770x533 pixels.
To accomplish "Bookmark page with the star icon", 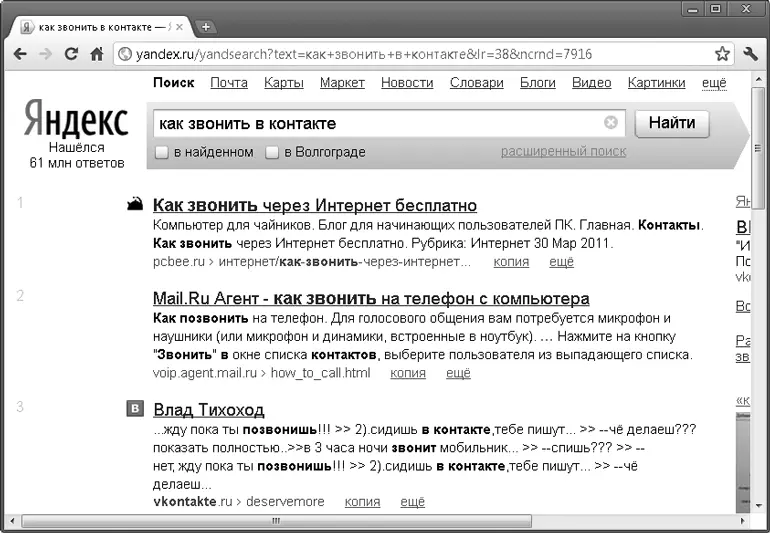I will [722, 54].
